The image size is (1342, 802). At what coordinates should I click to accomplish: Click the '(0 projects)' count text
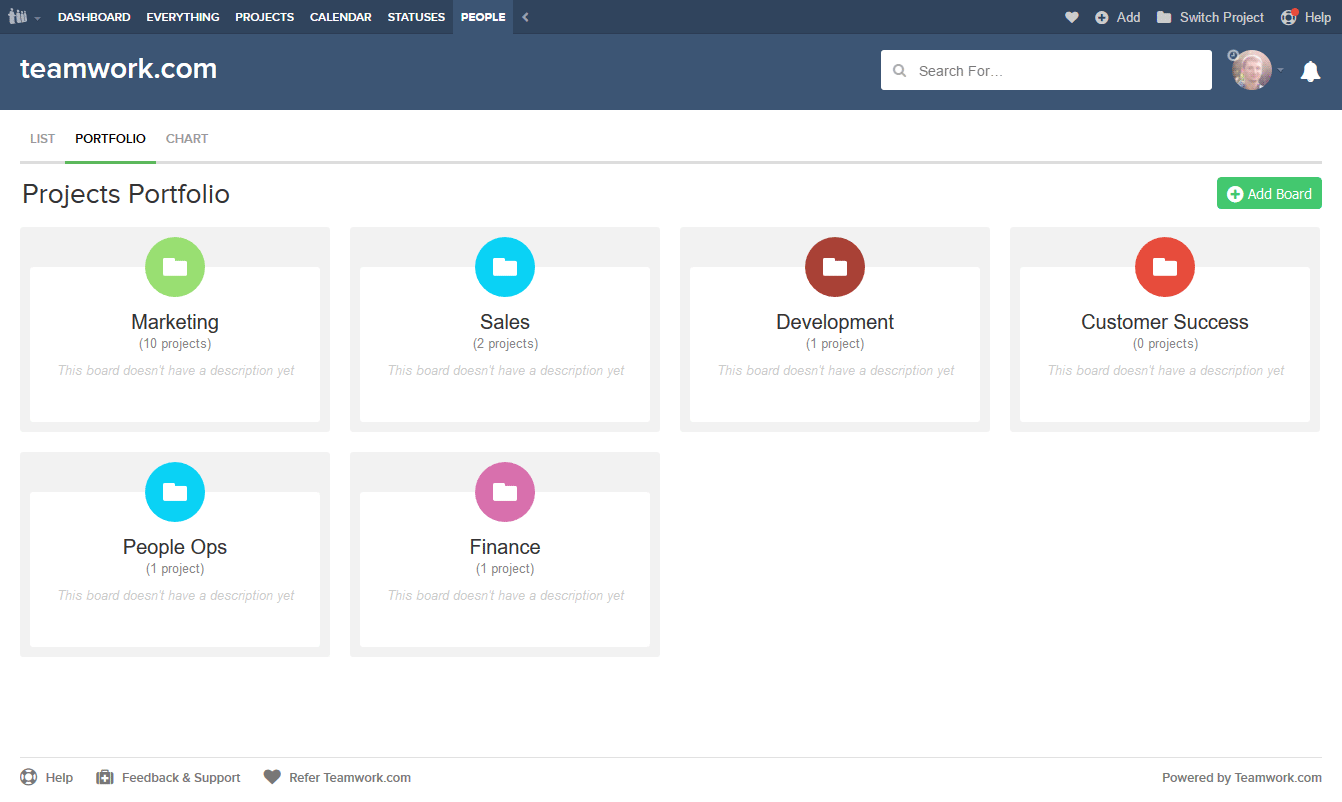tap(1165, 344)
